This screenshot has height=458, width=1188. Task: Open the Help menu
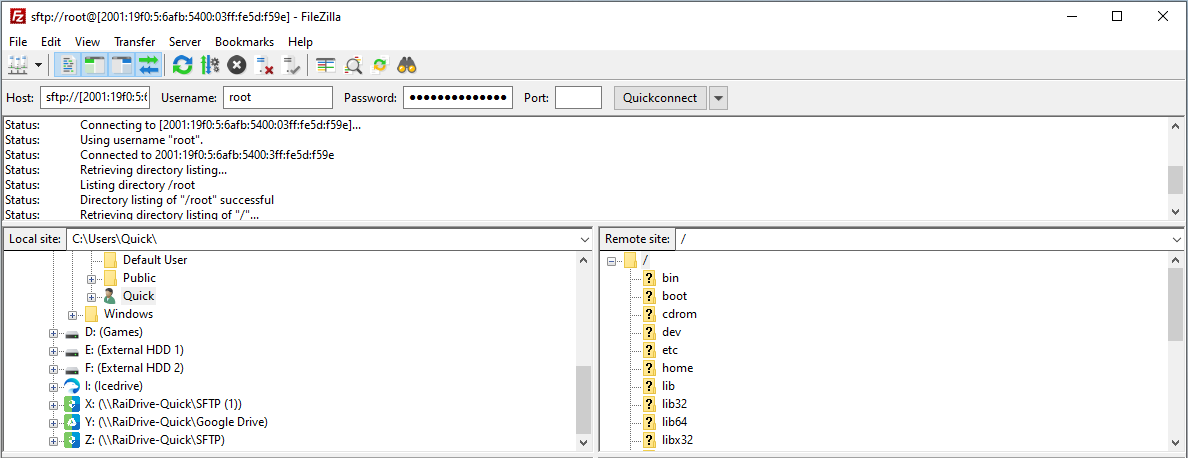pos(300,42)
